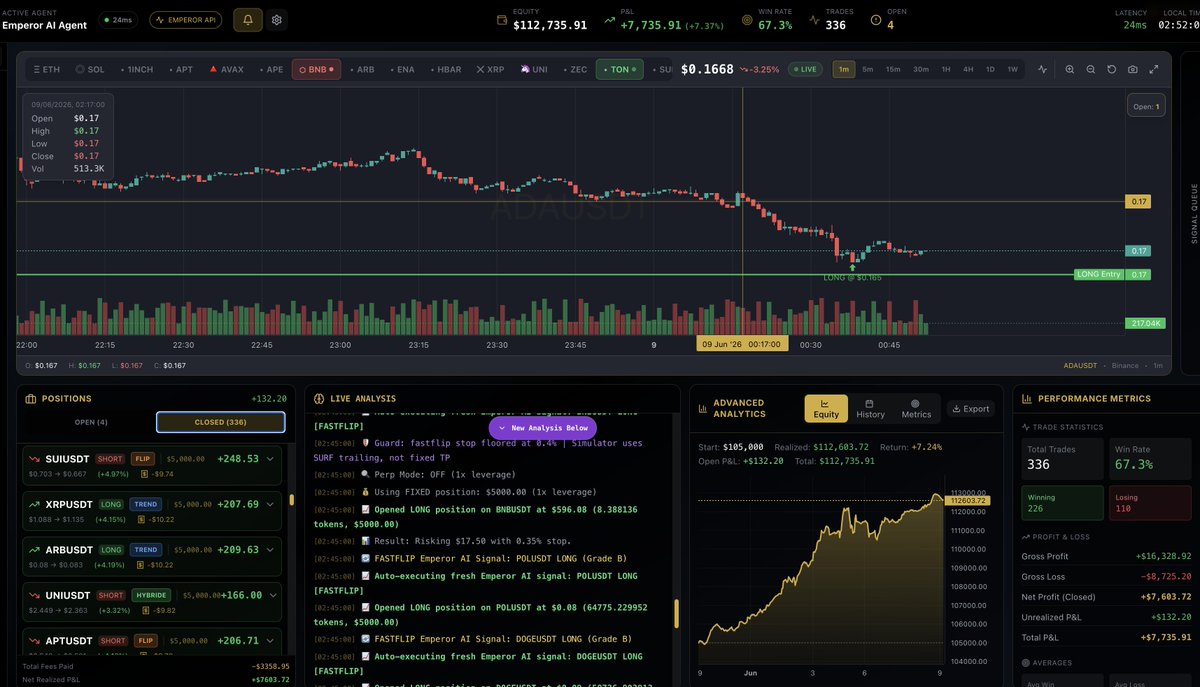Viewport: 1200px width, 687px height.
Task: Select the APE symbol tab
Action: point(270,69)
